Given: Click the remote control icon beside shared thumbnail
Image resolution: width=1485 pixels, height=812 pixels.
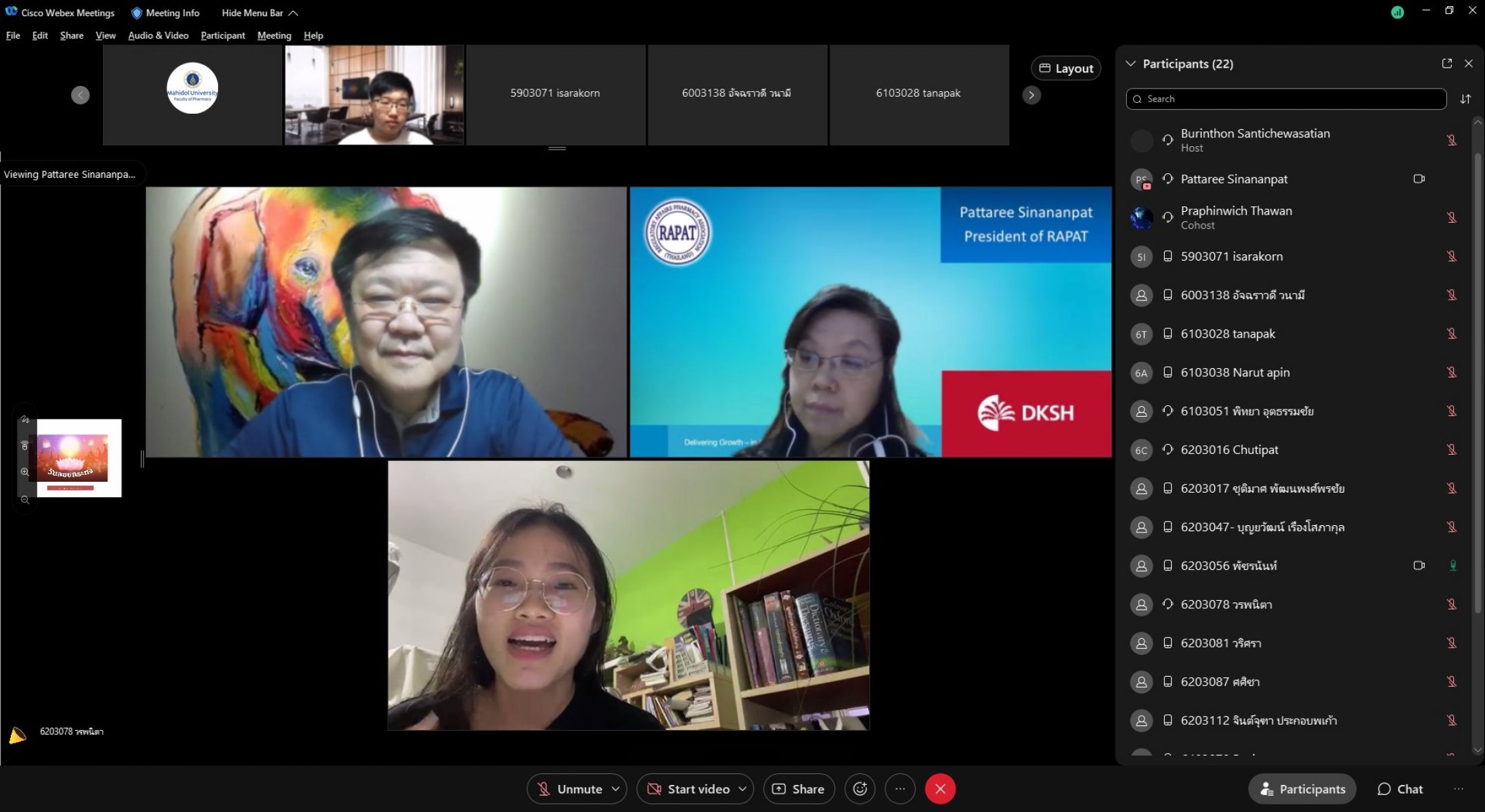Looking at the screenshot, I should (x=25, y=445).
